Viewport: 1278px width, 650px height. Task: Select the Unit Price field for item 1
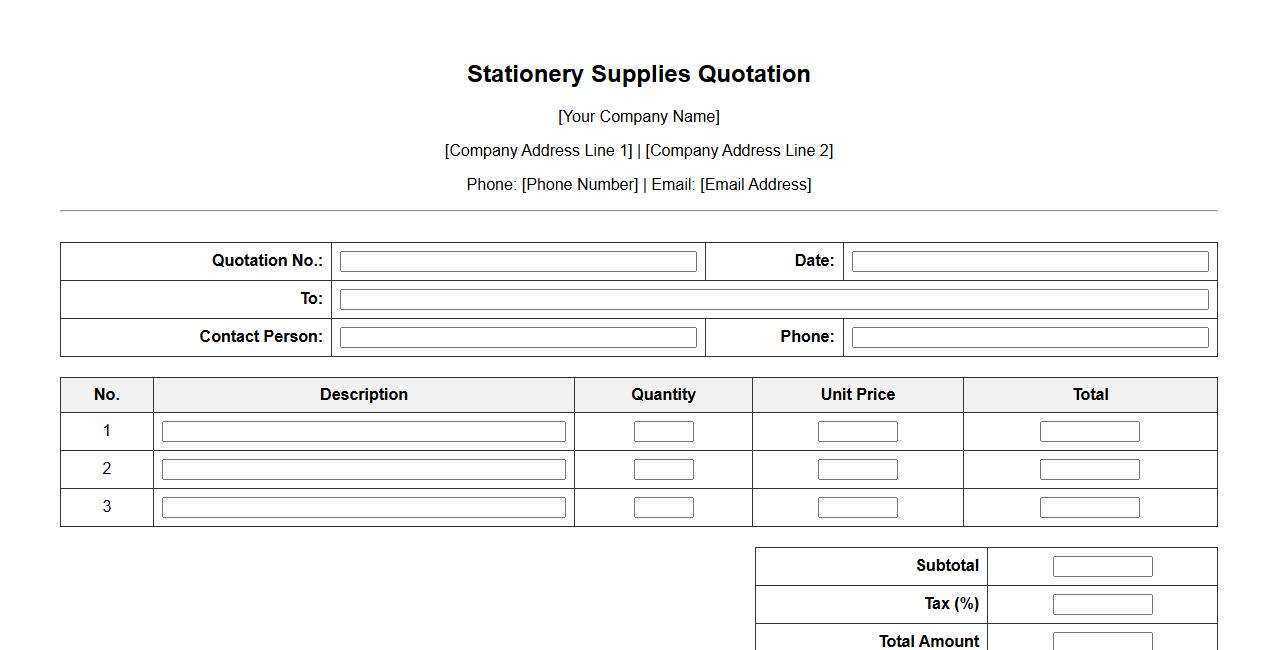tap(858, 432)
